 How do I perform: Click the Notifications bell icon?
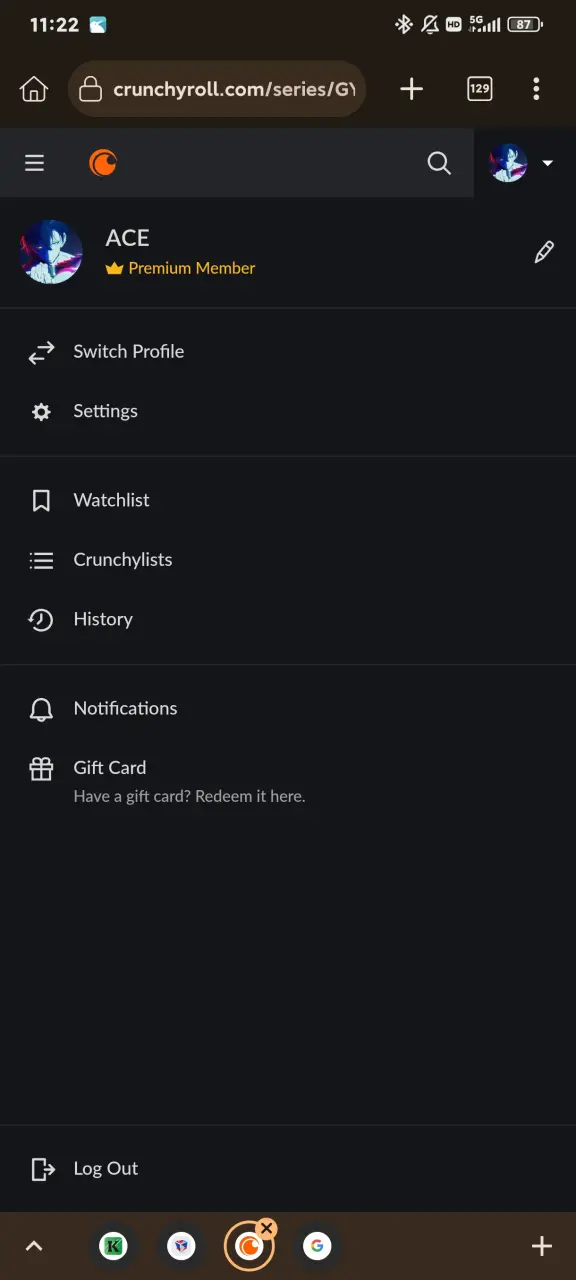pos(41,709)
